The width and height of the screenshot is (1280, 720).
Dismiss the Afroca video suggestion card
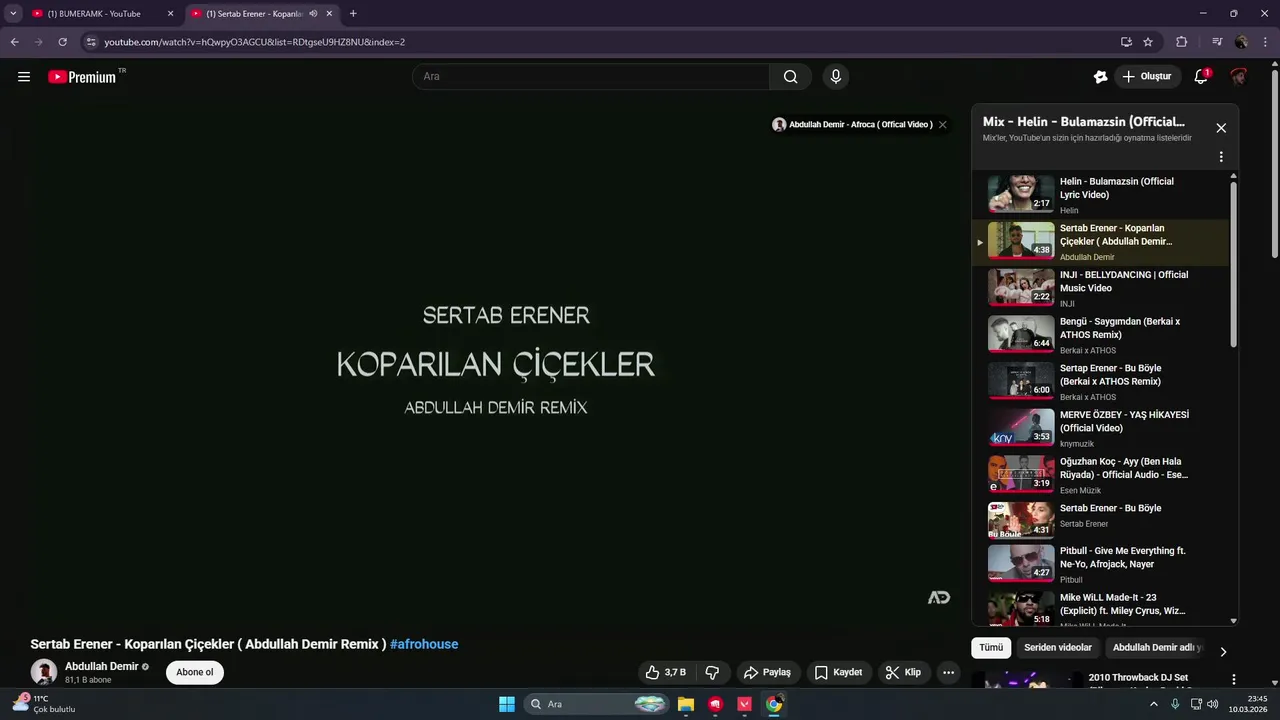[x=942, y=125]
